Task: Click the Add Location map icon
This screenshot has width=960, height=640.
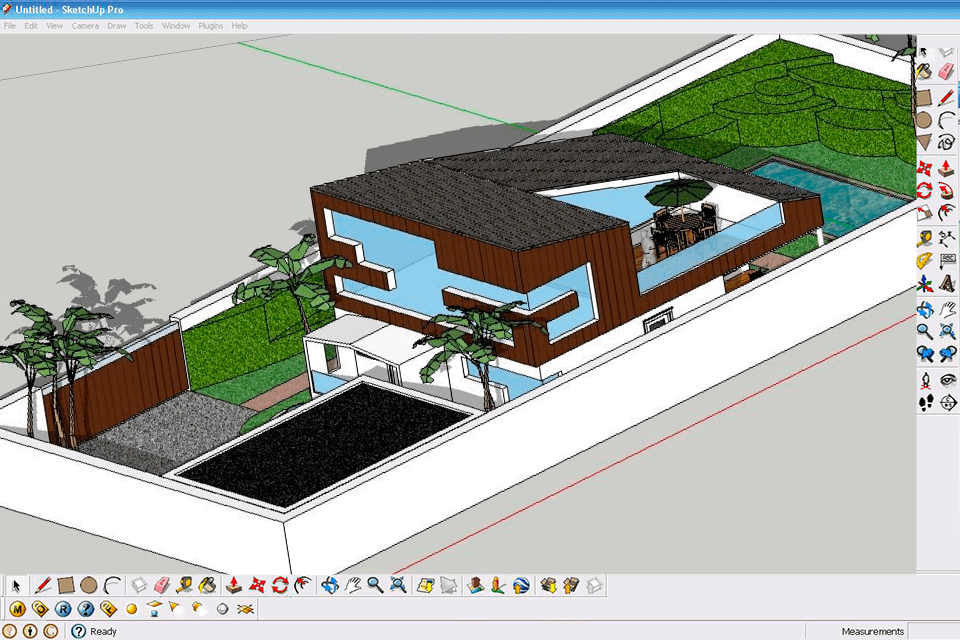Action: (x=426, y=585)
